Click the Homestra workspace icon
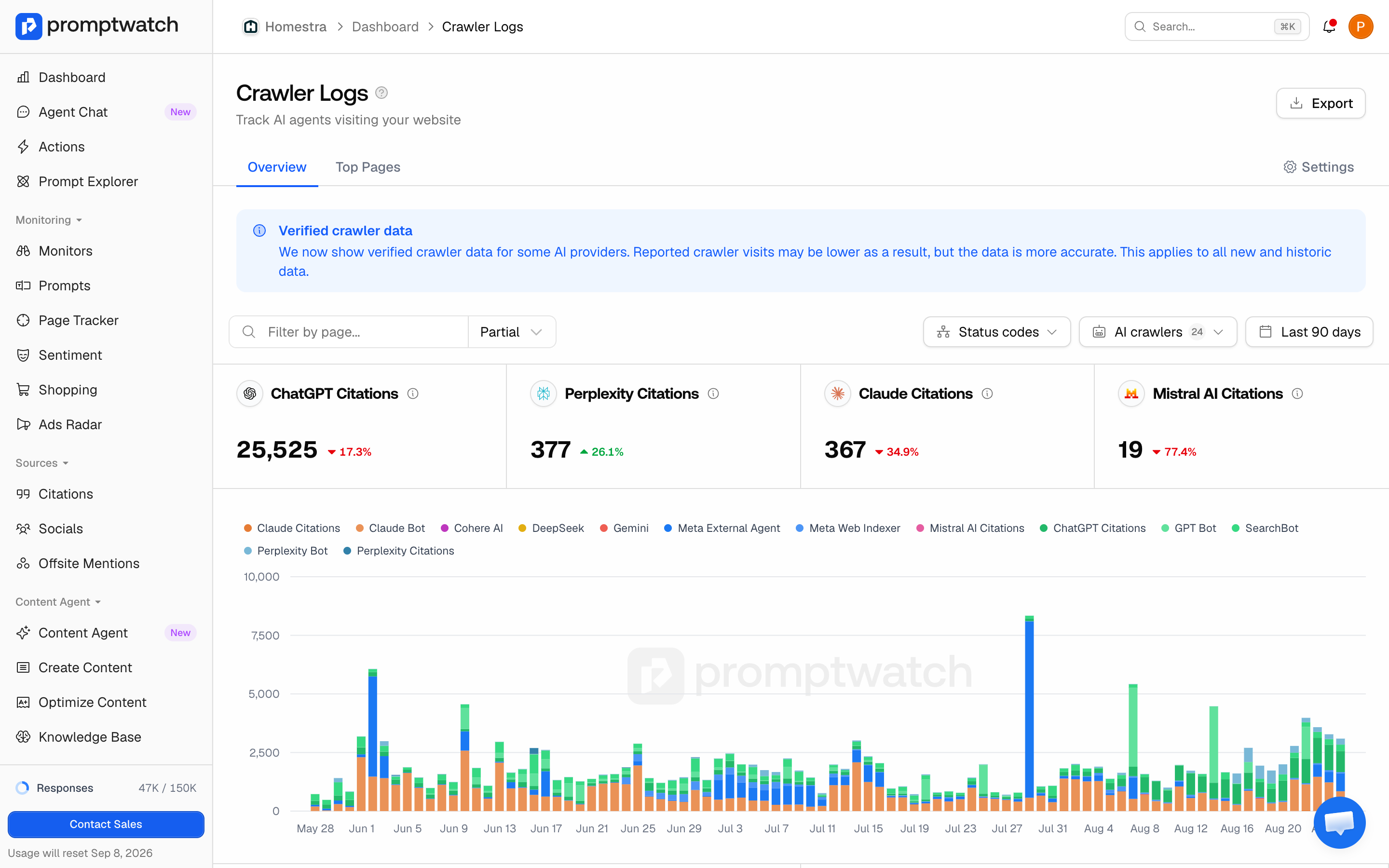 tap(251, 27)
